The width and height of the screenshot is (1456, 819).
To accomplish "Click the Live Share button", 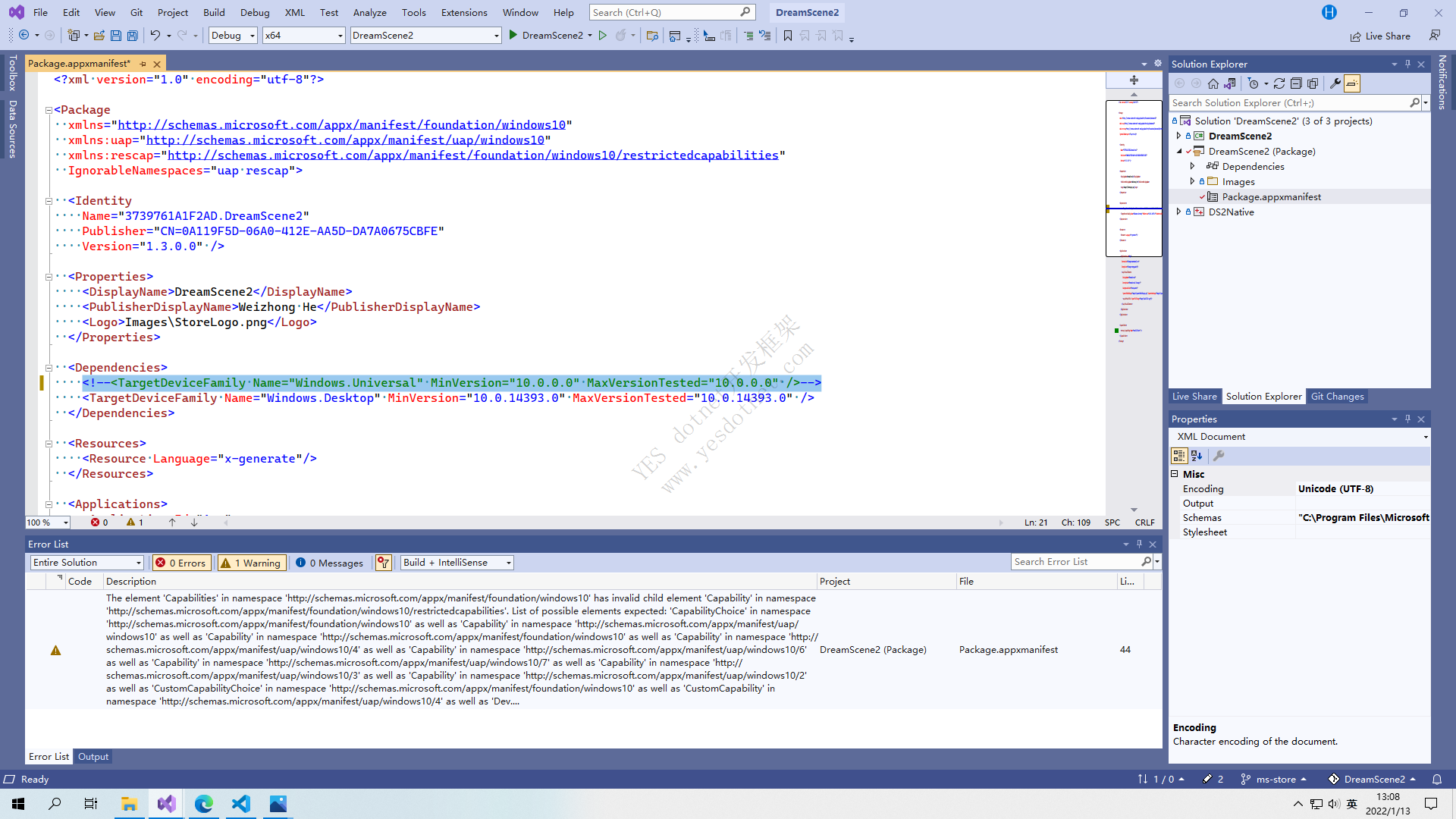I will click(x=1380, y=36).
